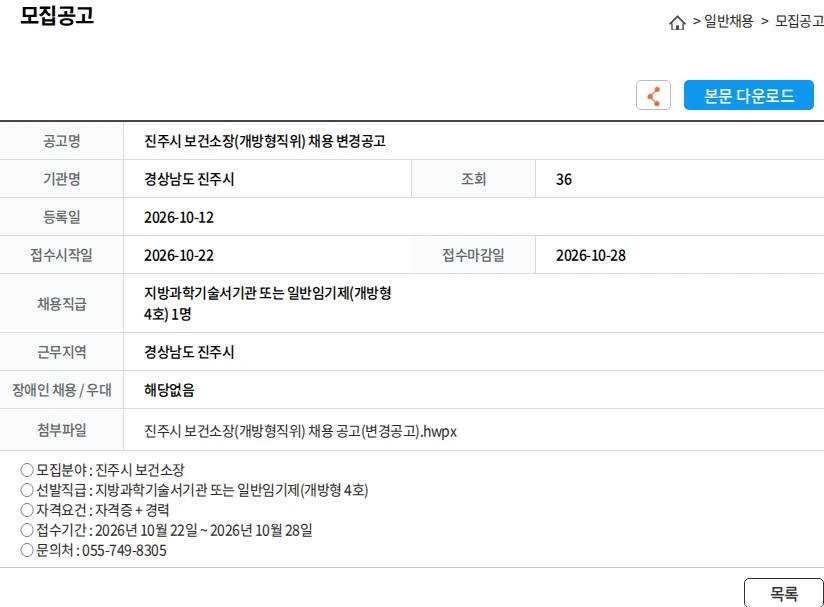
Task: Click the line 모집분야 : 진주시 보건소장
Action: [102, 469]
